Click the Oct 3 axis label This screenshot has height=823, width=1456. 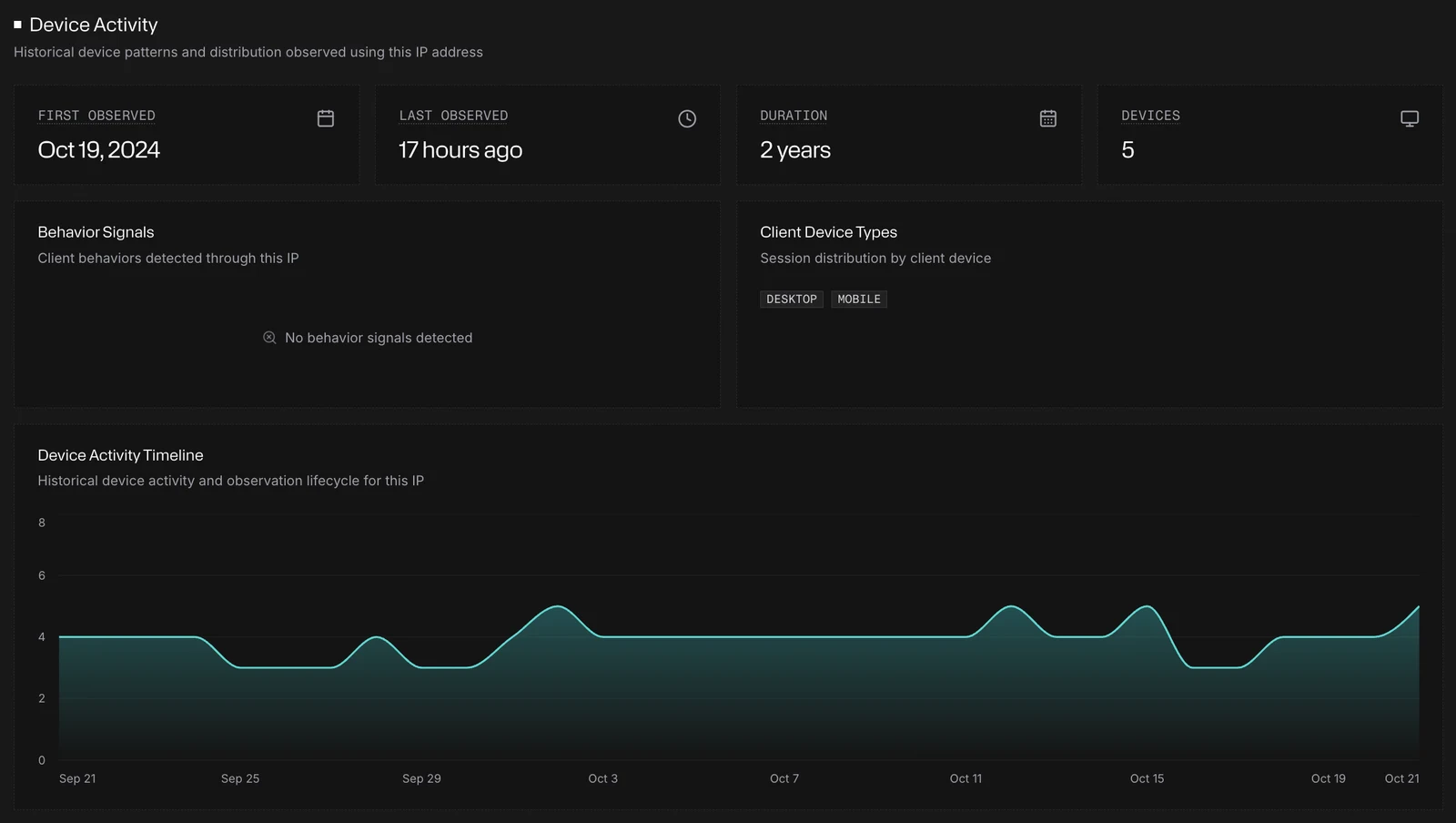point(602,778)
